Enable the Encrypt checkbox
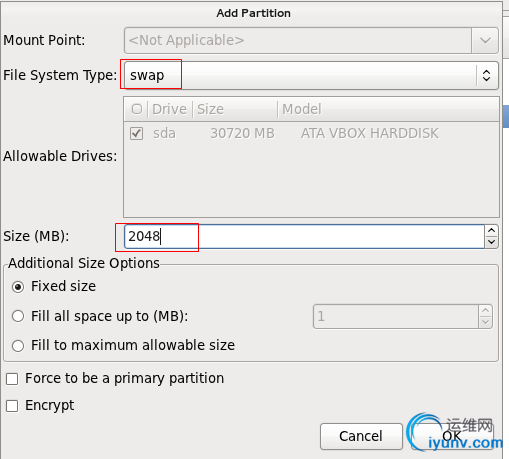Screen dimensions: 509x459 click(12, 406)
